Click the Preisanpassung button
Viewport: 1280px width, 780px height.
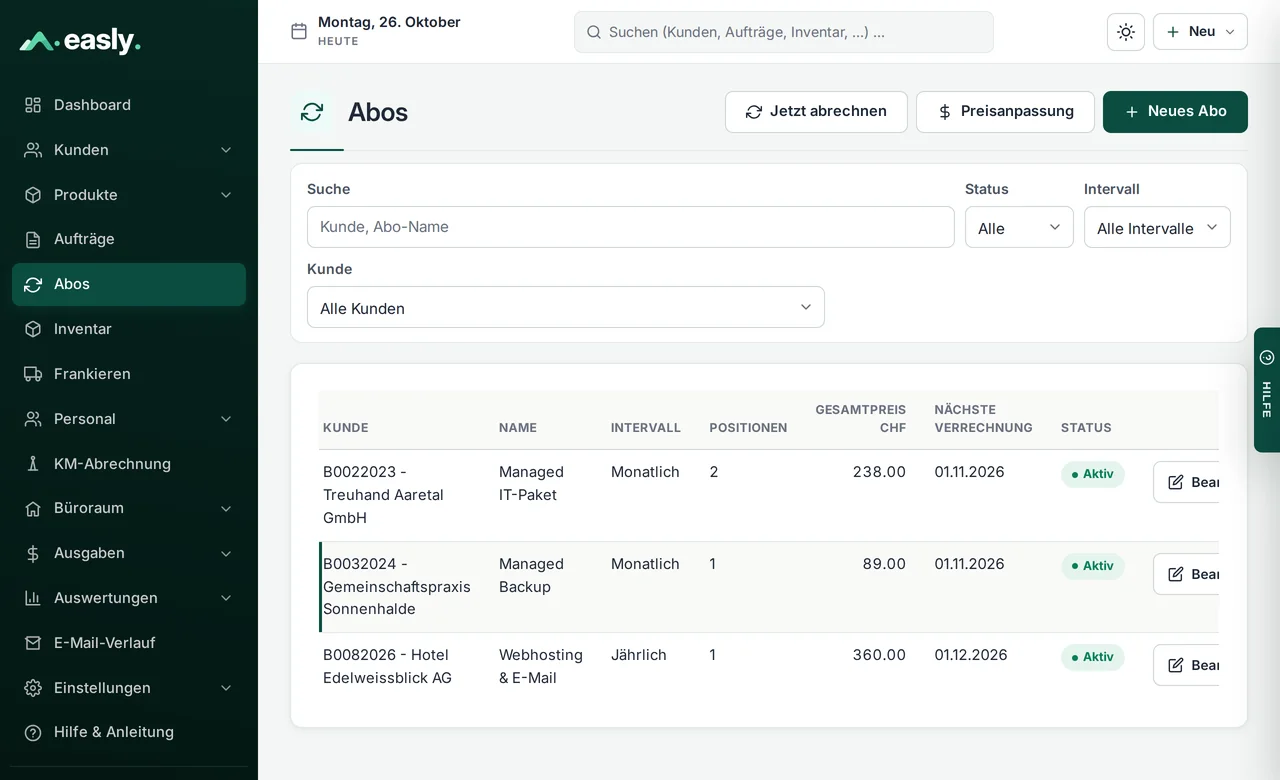tap(1005, 112)
